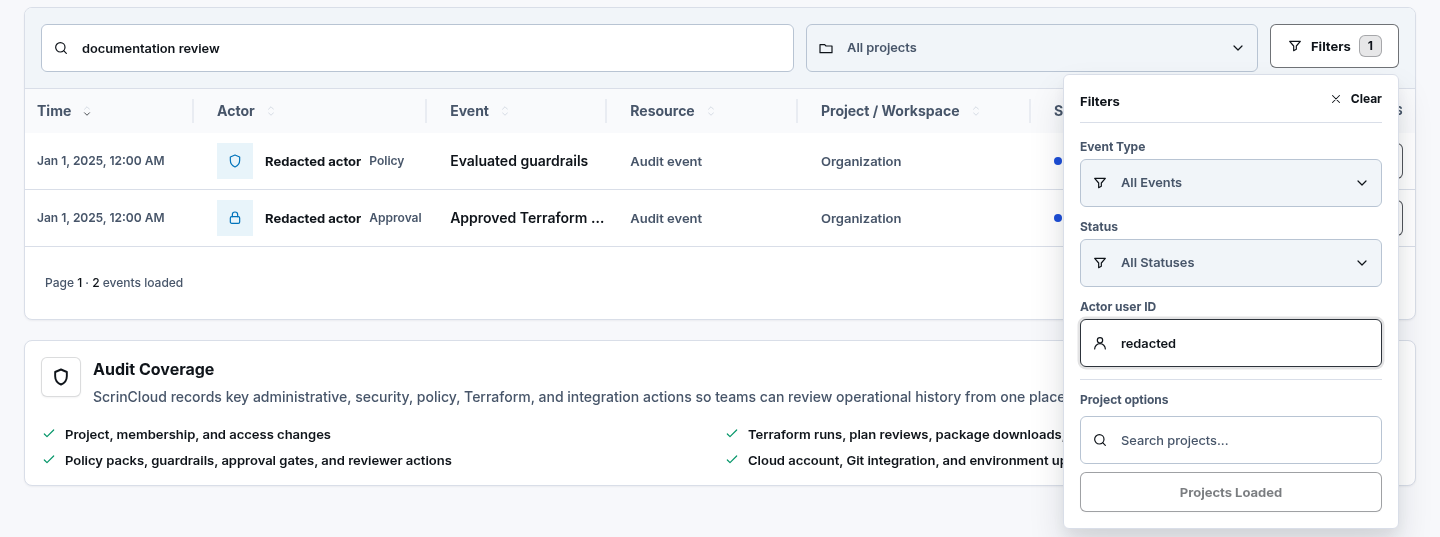Click the Project / Workspace column header

(x=890, y=111)
